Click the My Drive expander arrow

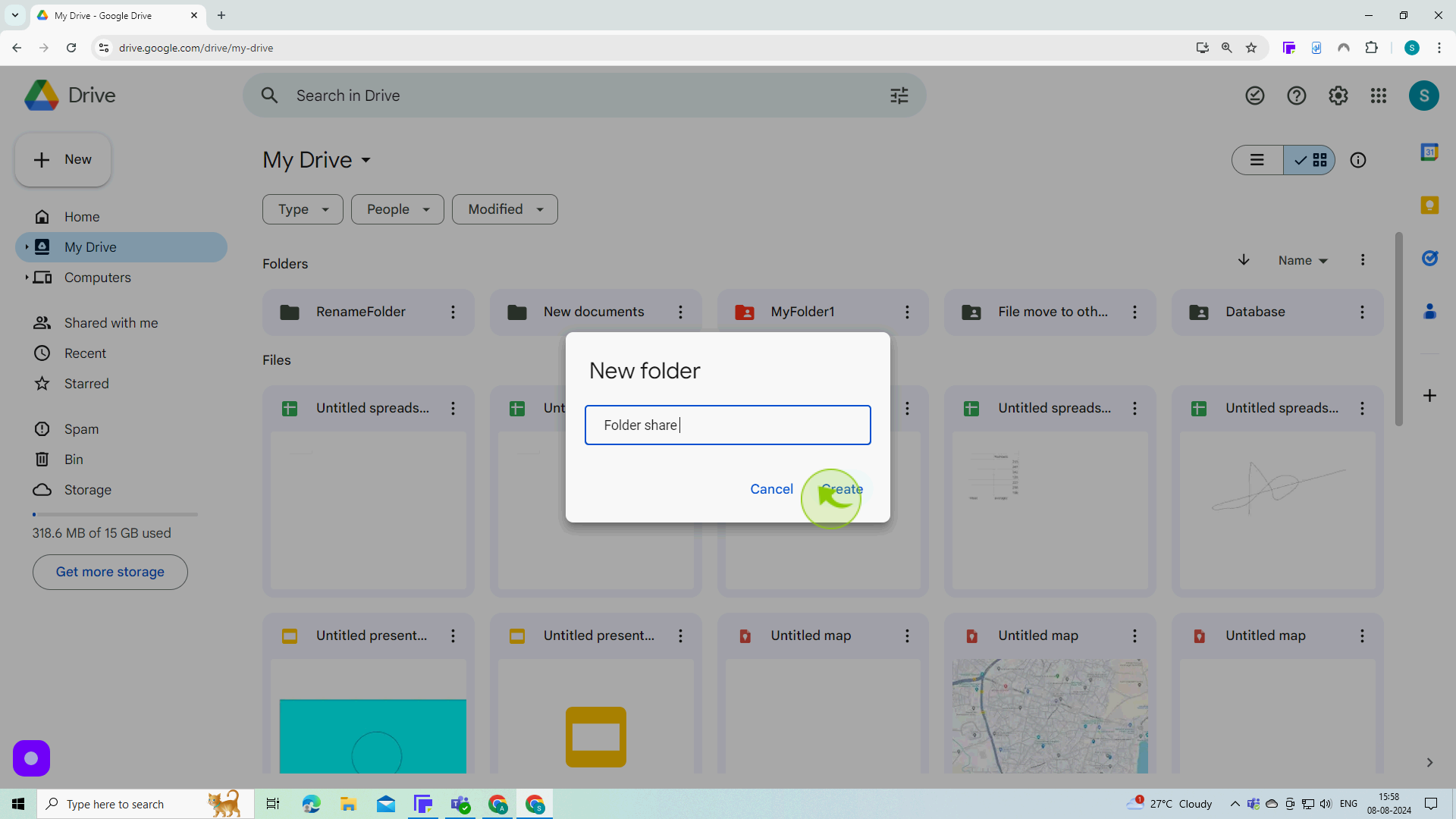(27, 247)
